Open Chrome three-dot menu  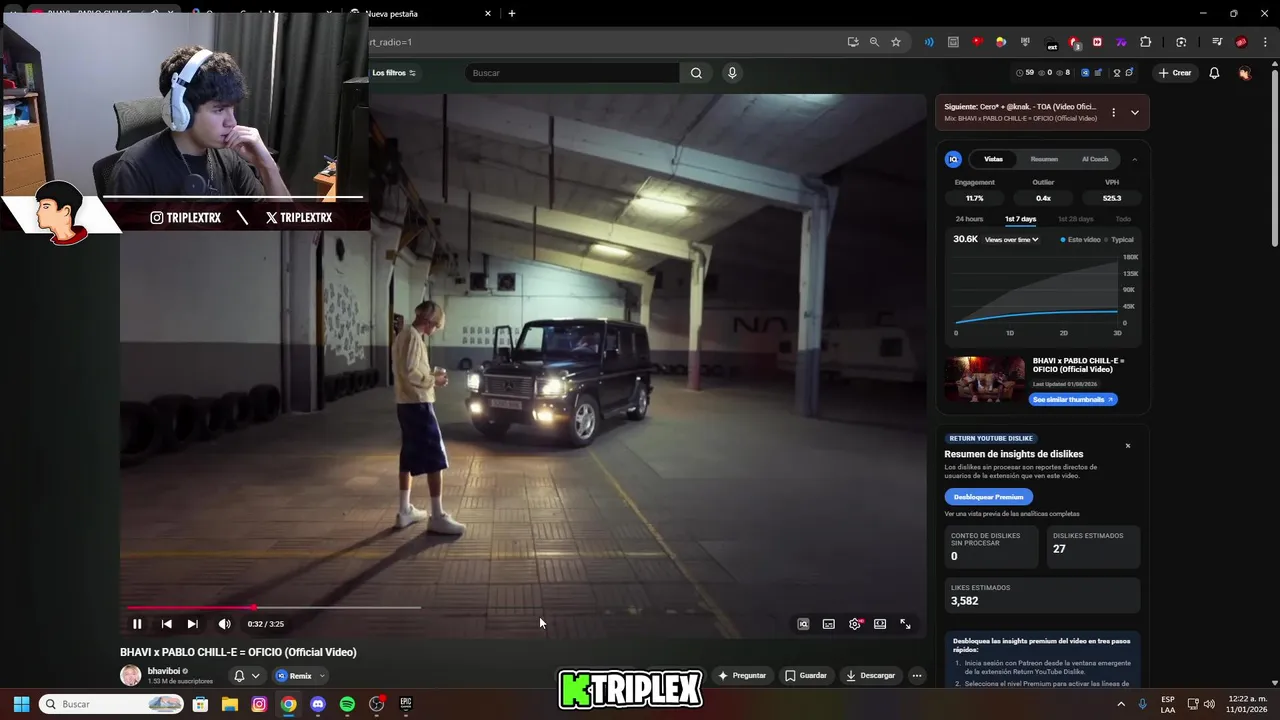[1265, 42]
